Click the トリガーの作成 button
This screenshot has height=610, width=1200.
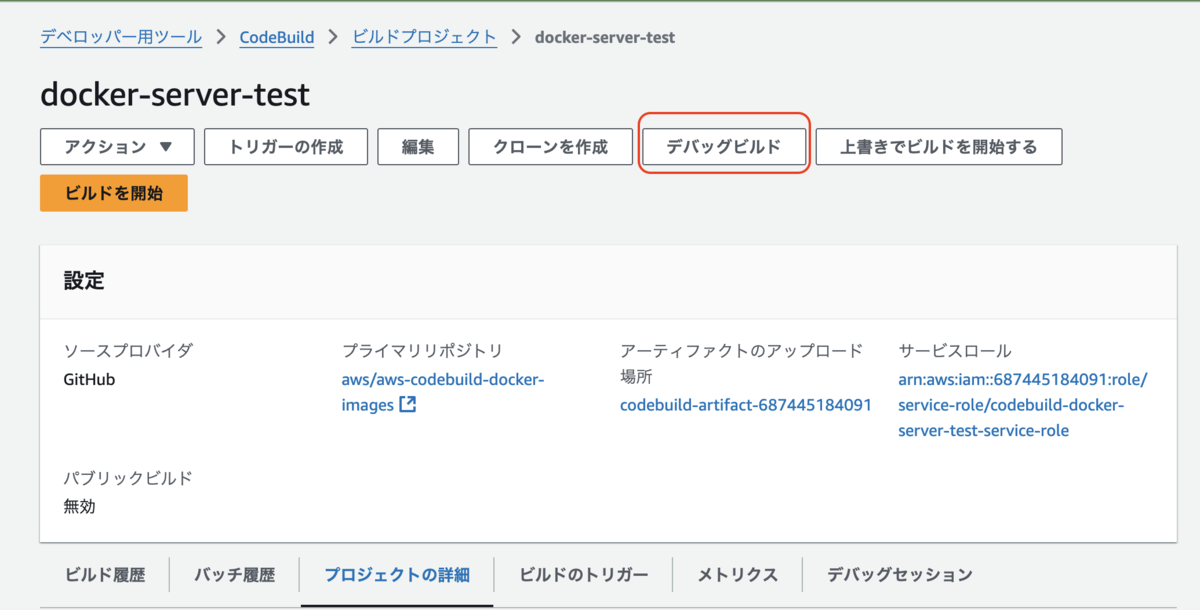(286, 147)
